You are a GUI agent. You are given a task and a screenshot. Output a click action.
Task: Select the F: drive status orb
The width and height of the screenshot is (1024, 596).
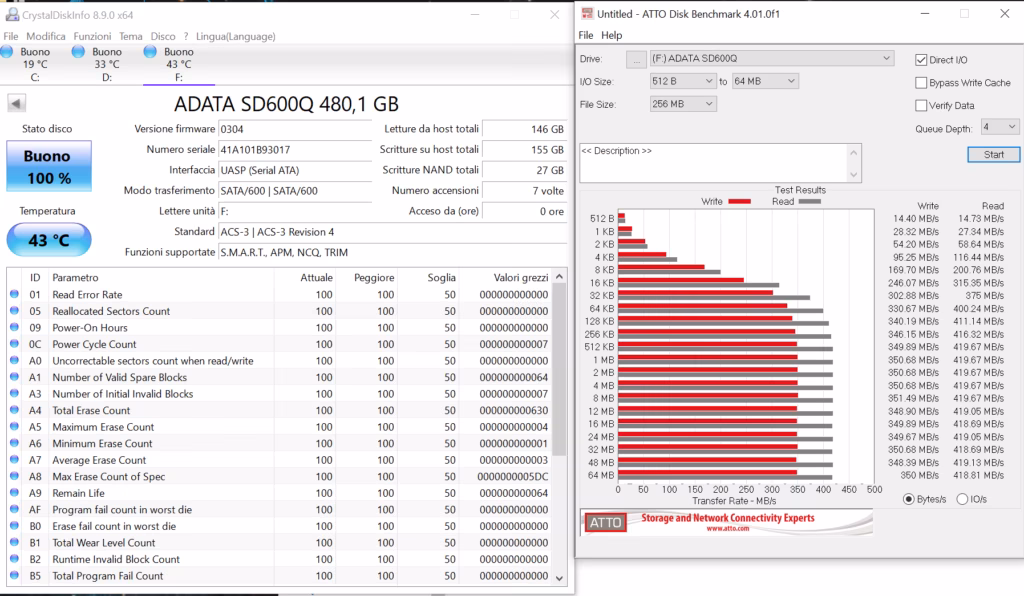point(150,52)
